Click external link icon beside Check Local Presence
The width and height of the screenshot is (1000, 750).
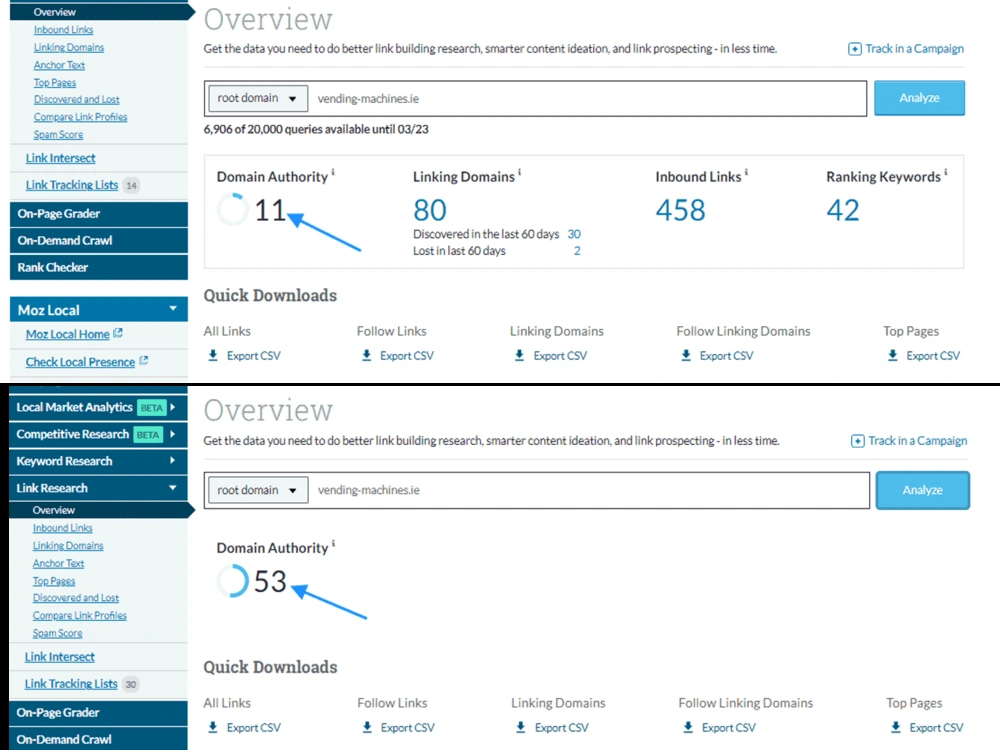(x=143, y=360)
